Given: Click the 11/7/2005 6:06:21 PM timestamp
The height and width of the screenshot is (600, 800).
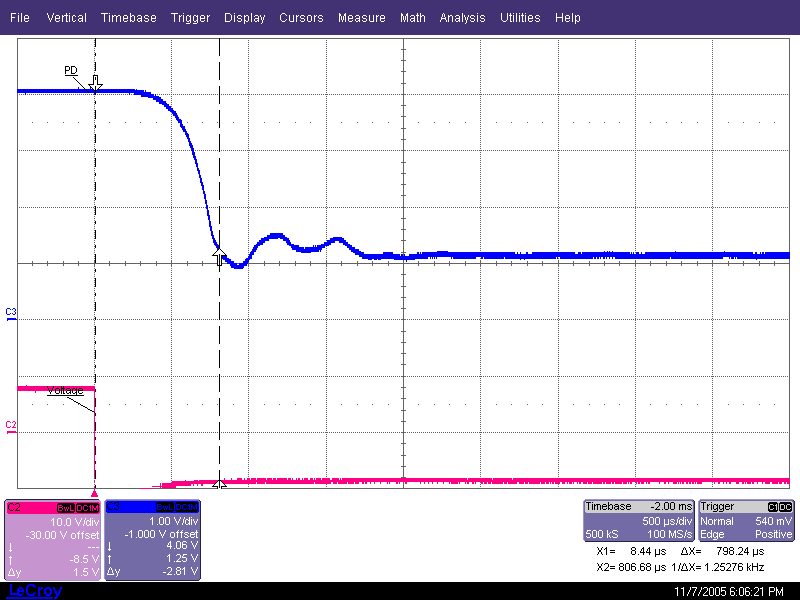Looking at the screenshot, I should click(x=729, y=591).
